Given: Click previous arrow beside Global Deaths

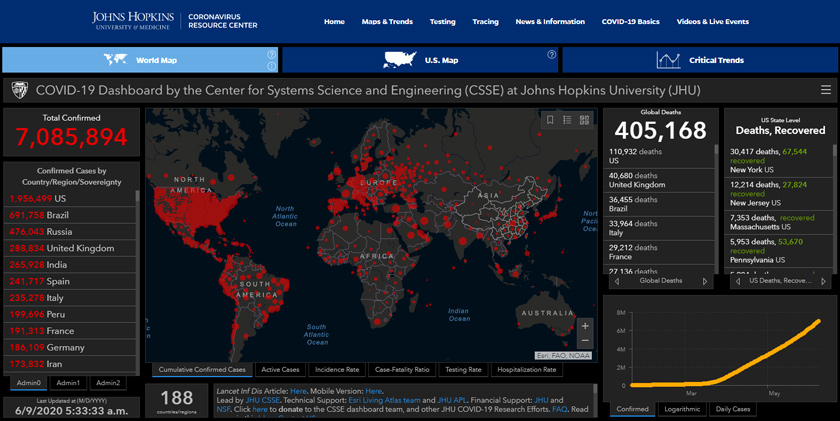Looking at the screenshot, I should [x=615, y=282].
